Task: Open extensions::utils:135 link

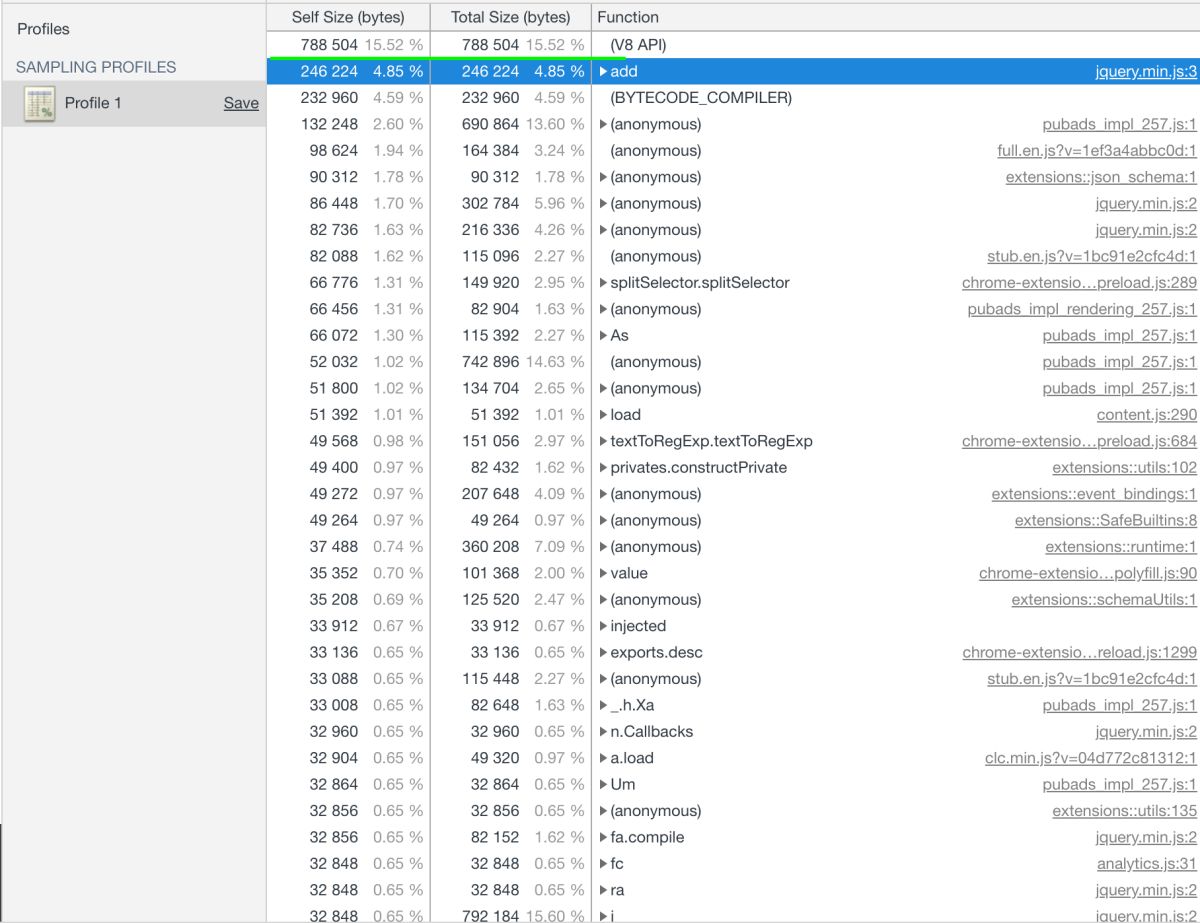Action: point(1124,811)
